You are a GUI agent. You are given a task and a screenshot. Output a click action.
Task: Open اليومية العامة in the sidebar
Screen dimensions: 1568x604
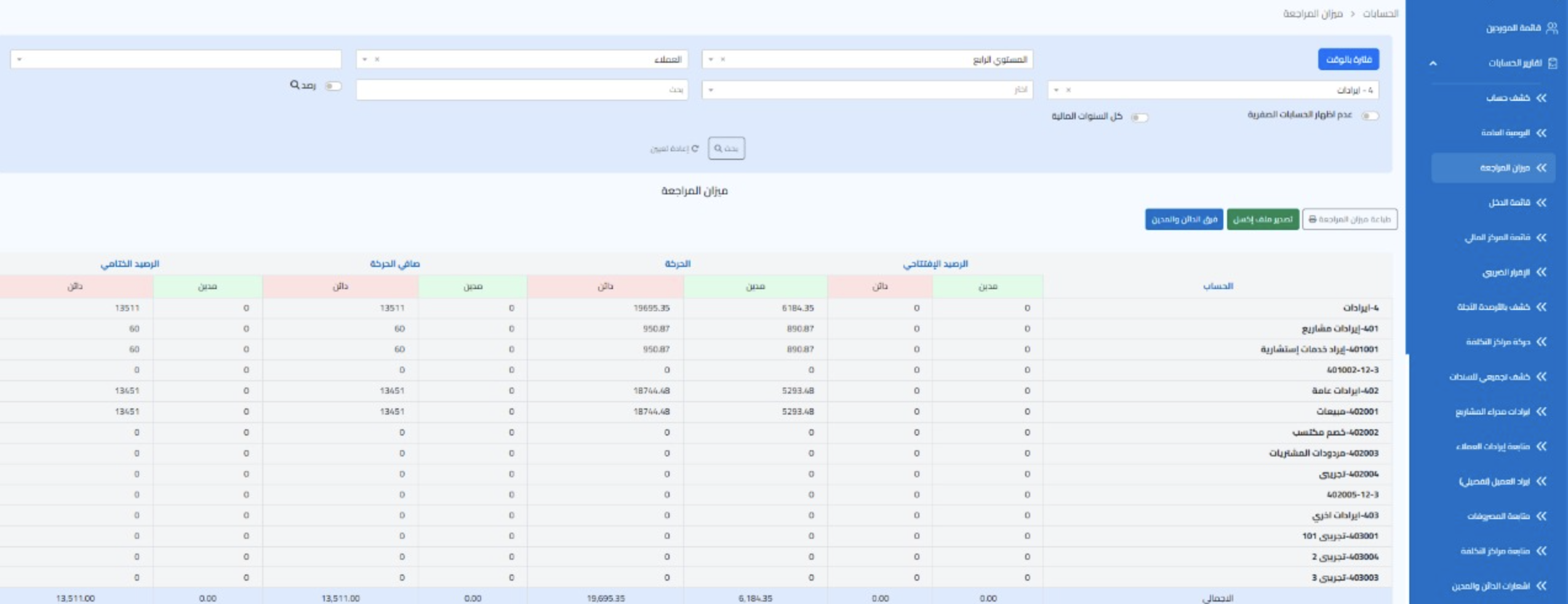coord(1505,133)
